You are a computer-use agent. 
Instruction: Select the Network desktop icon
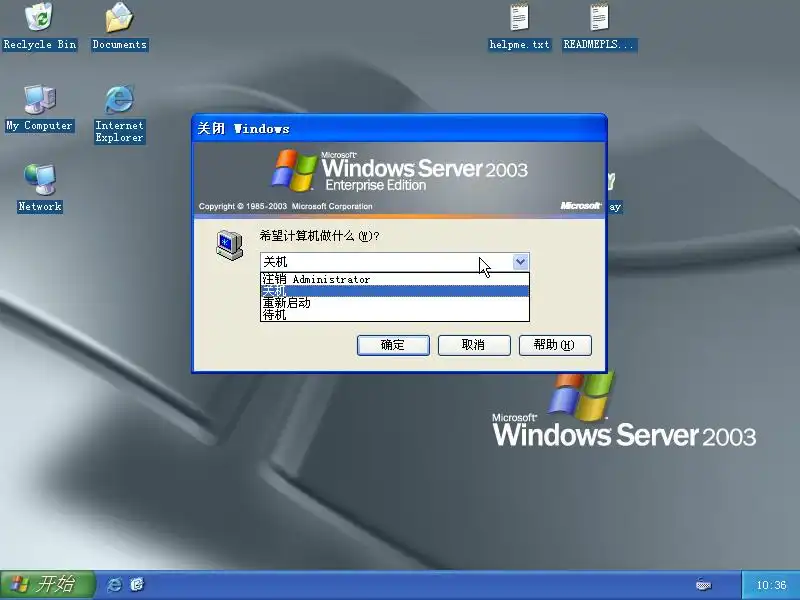(40, 187)
